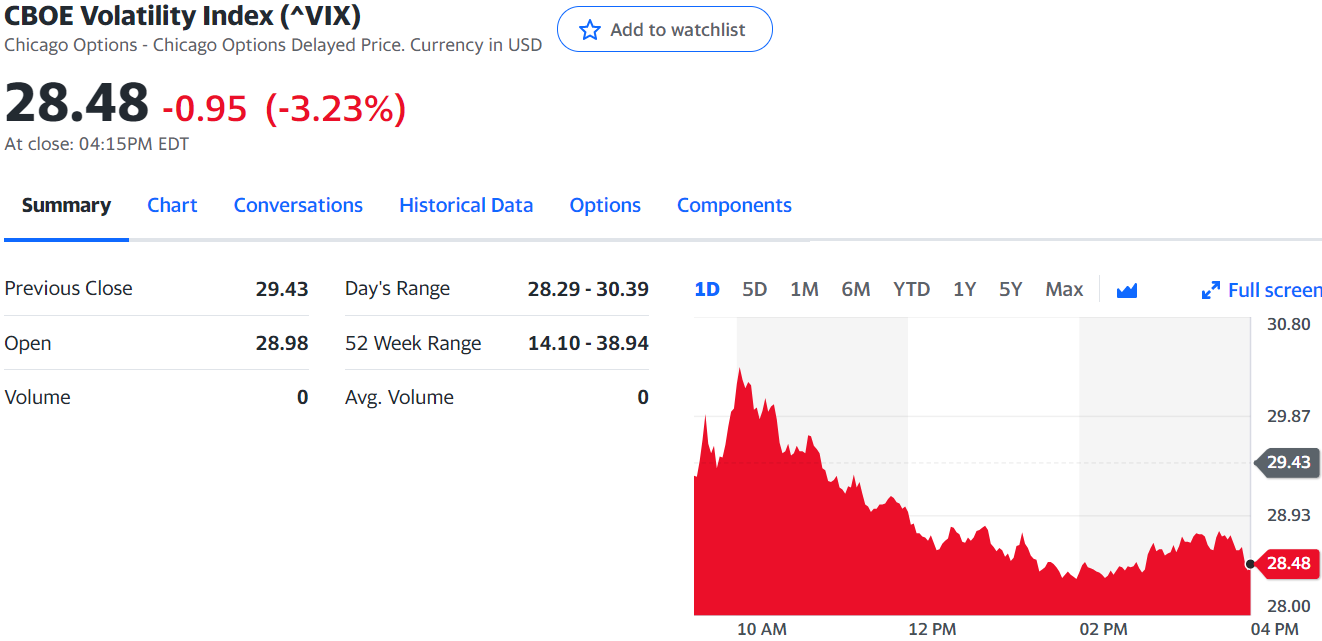View the Components tab
Screen dimensions: 1322x641
734,205
